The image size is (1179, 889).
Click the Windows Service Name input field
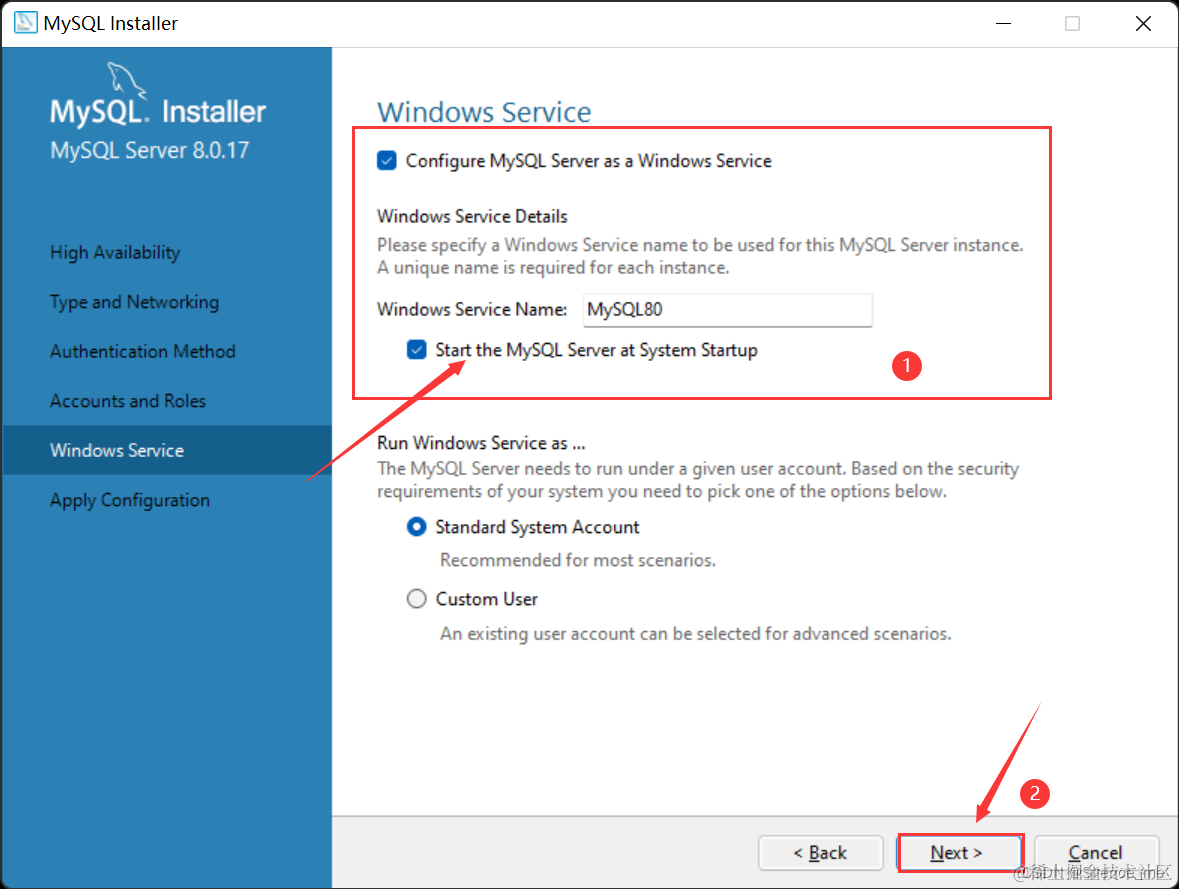(727, 310)
